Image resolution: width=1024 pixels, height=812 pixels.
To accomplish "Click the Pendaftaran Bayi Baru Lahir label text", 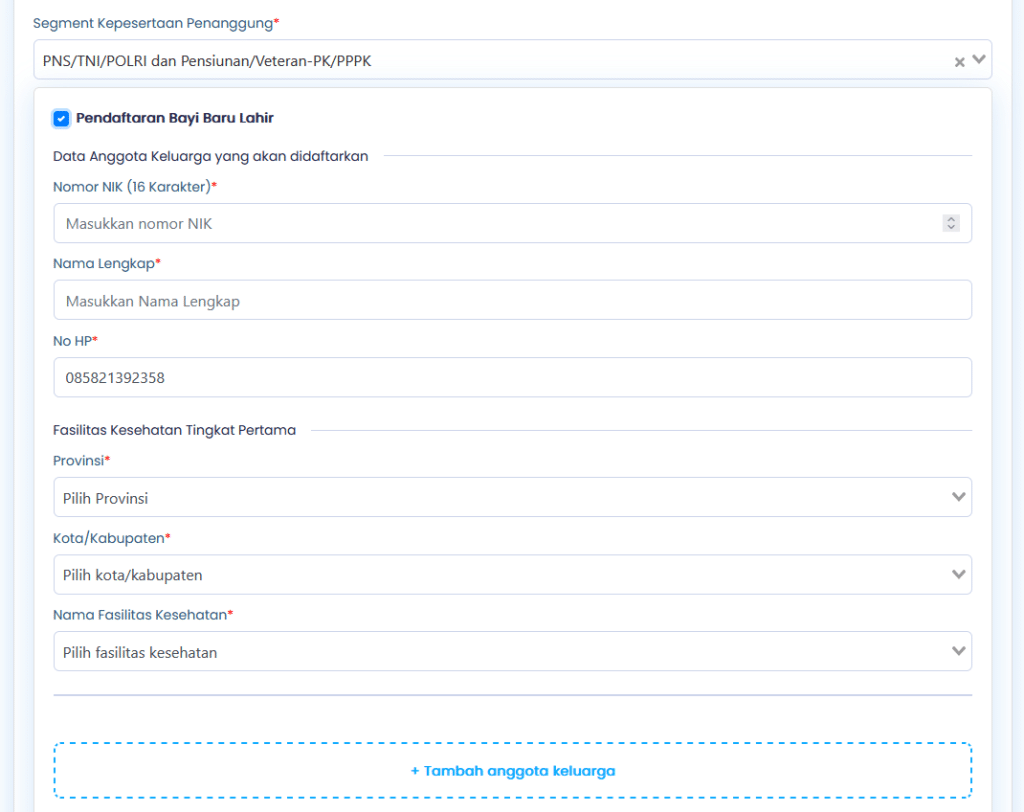I will 174,118.
